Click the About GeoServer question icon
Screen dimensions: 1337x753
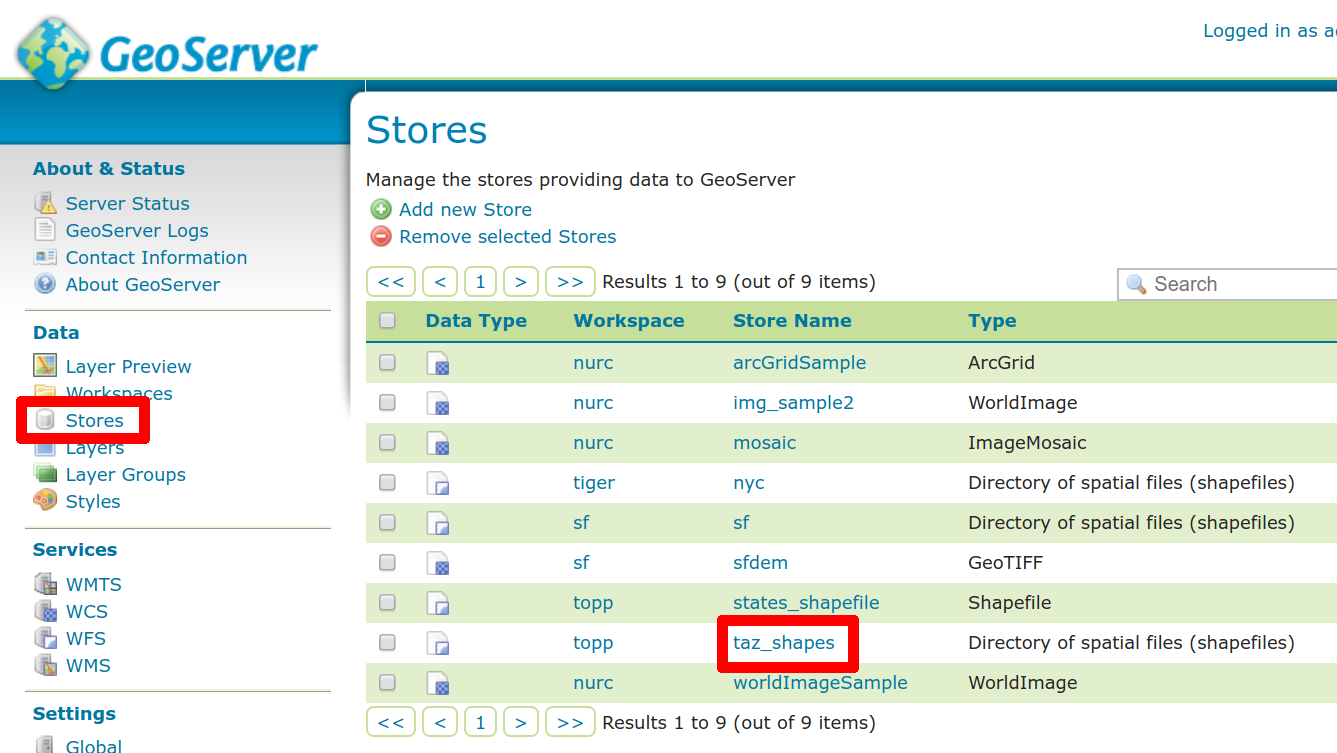pos(45,284)
